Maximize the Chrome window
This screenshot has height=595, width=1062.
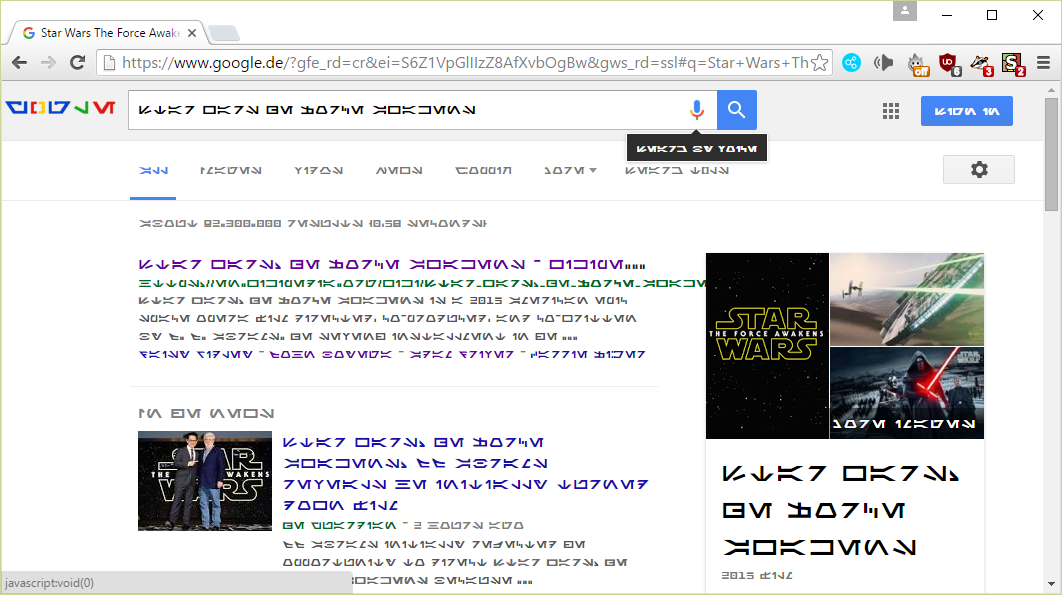coord(992,15)
